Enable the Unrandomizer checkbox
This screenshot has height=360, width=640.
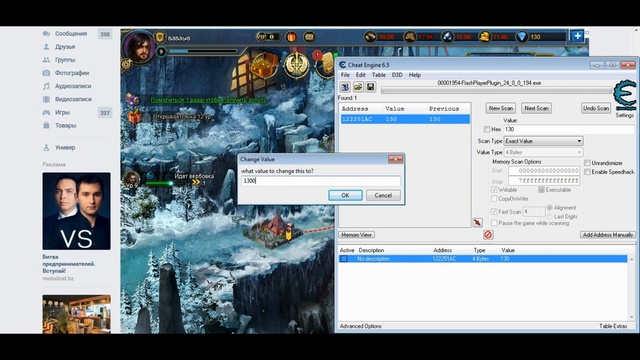pyautogui.click(x=587, y=163)
